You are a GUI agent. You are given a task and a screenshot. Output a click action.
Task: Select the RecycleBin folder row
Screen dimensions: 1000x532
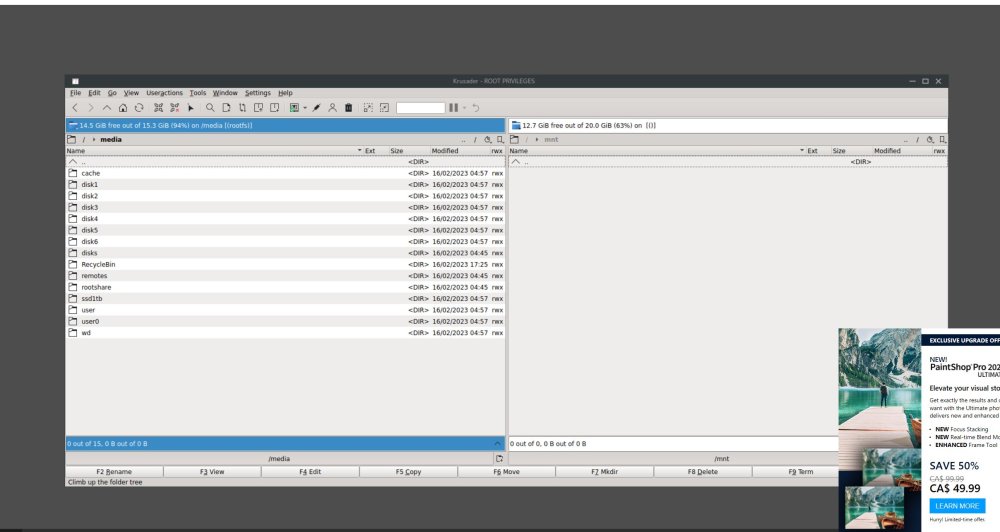click(x=285, y=264)
